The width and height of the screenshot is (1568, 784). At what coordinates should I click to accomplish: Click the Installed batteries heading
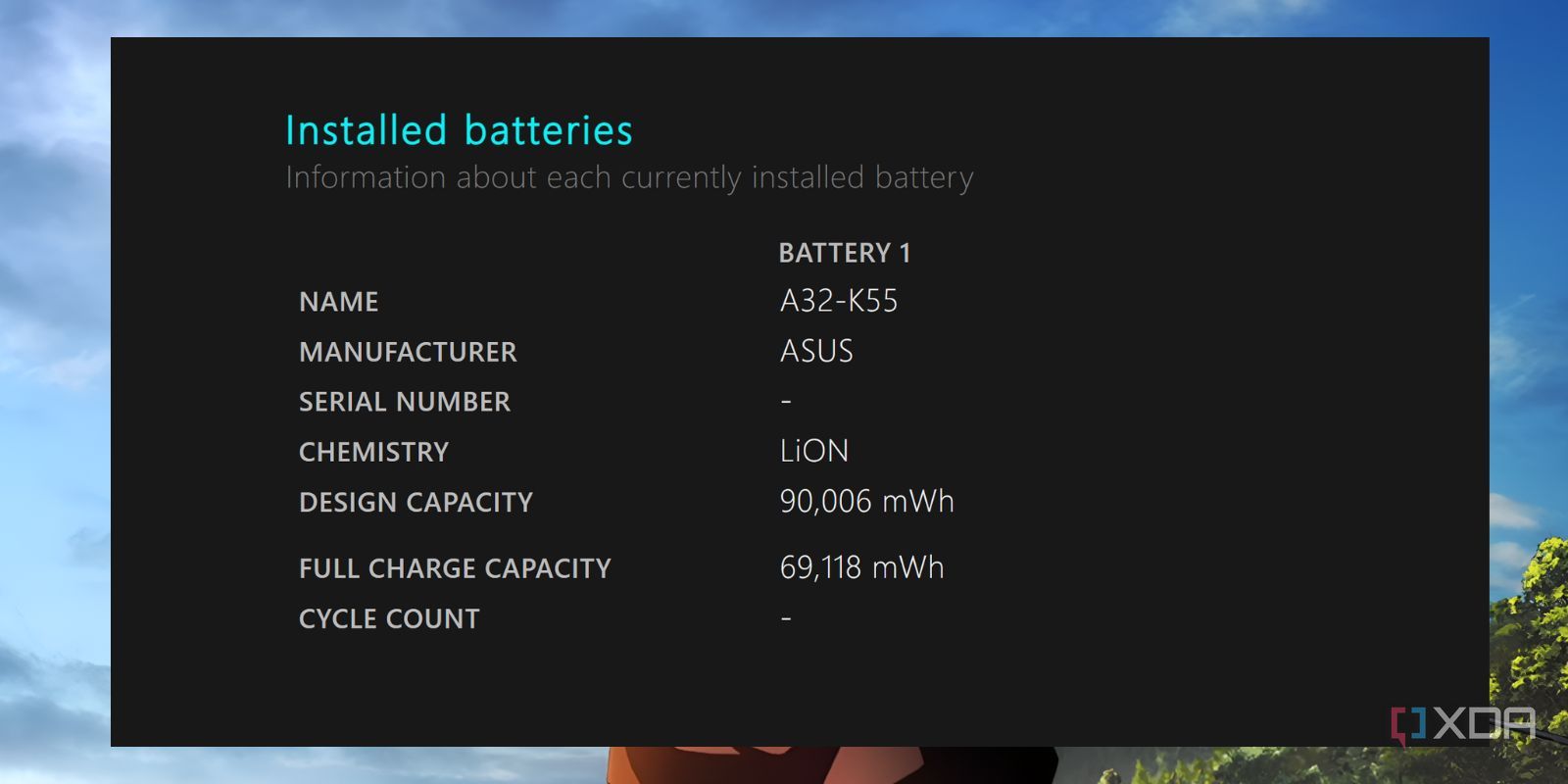coord(459,130)
